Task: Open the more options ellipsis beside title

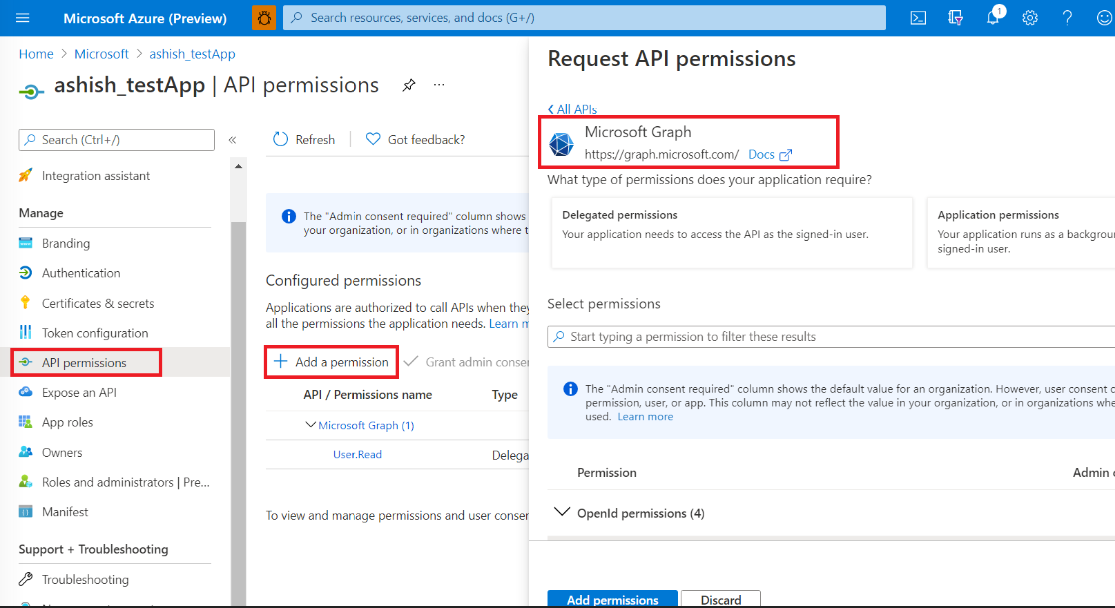Action: pos(439,85)
